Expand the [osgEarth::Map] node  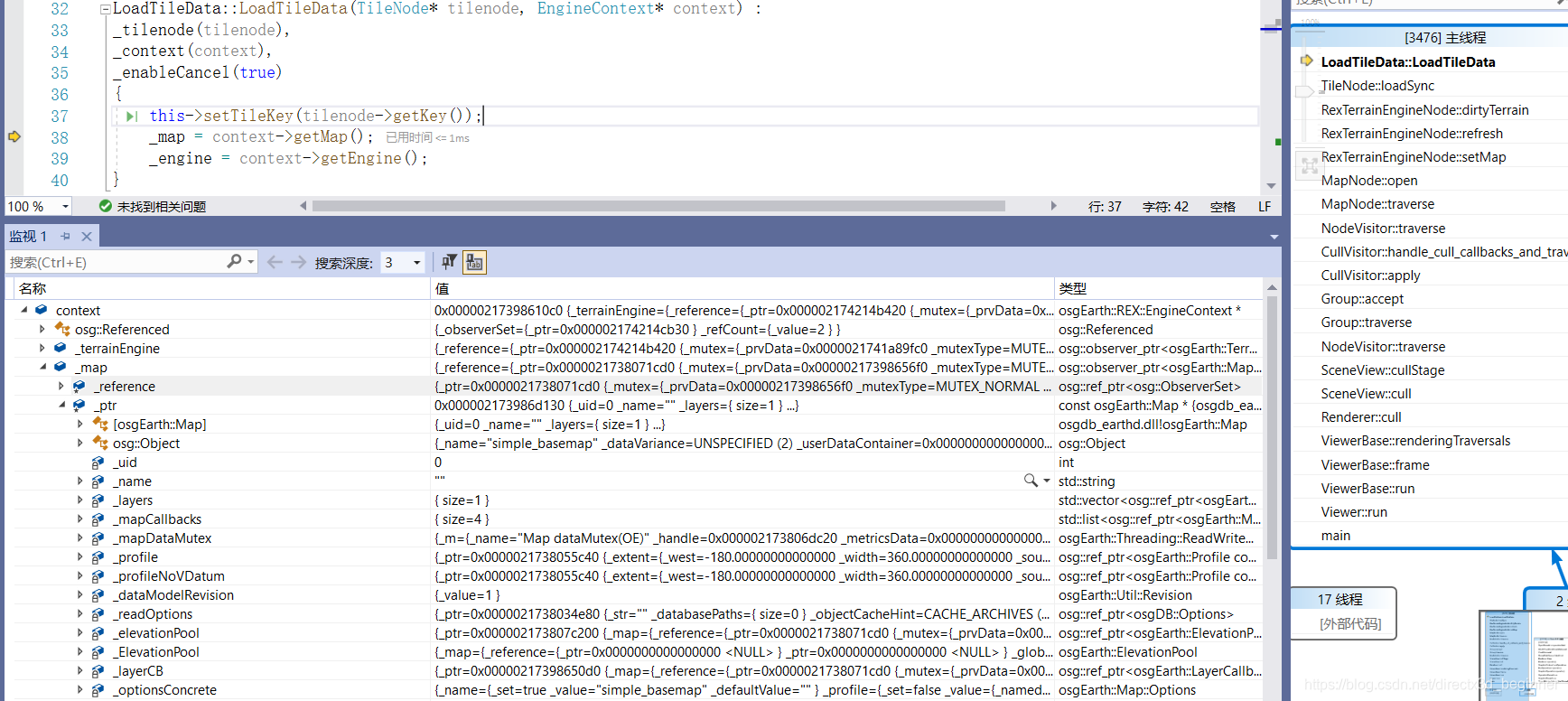tap(80, 424)
